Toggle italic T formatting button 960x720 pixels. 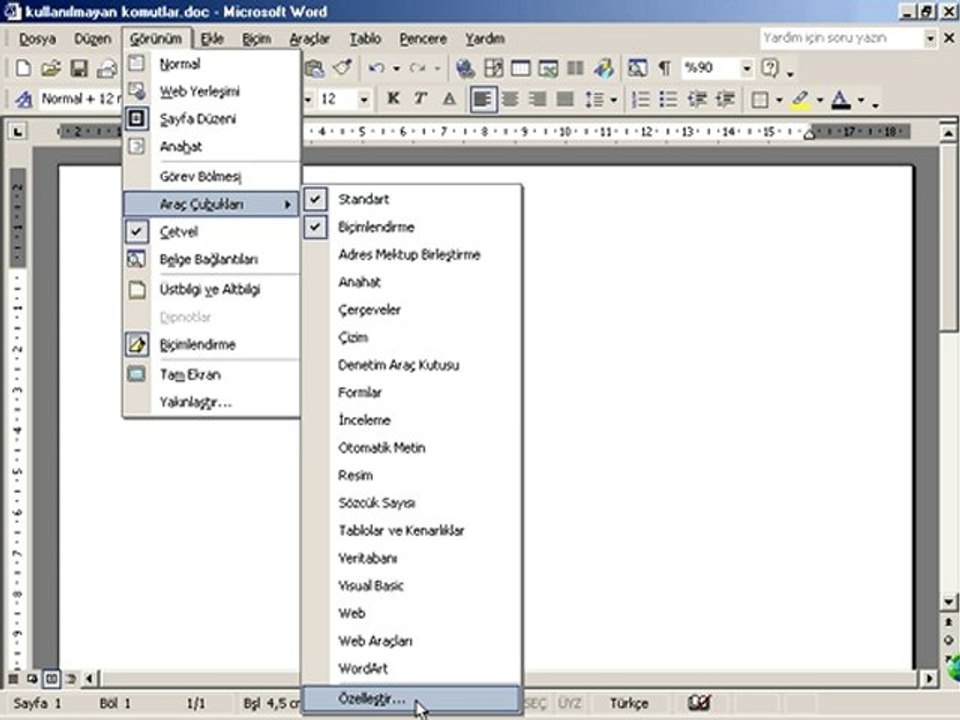pos(421,99)
